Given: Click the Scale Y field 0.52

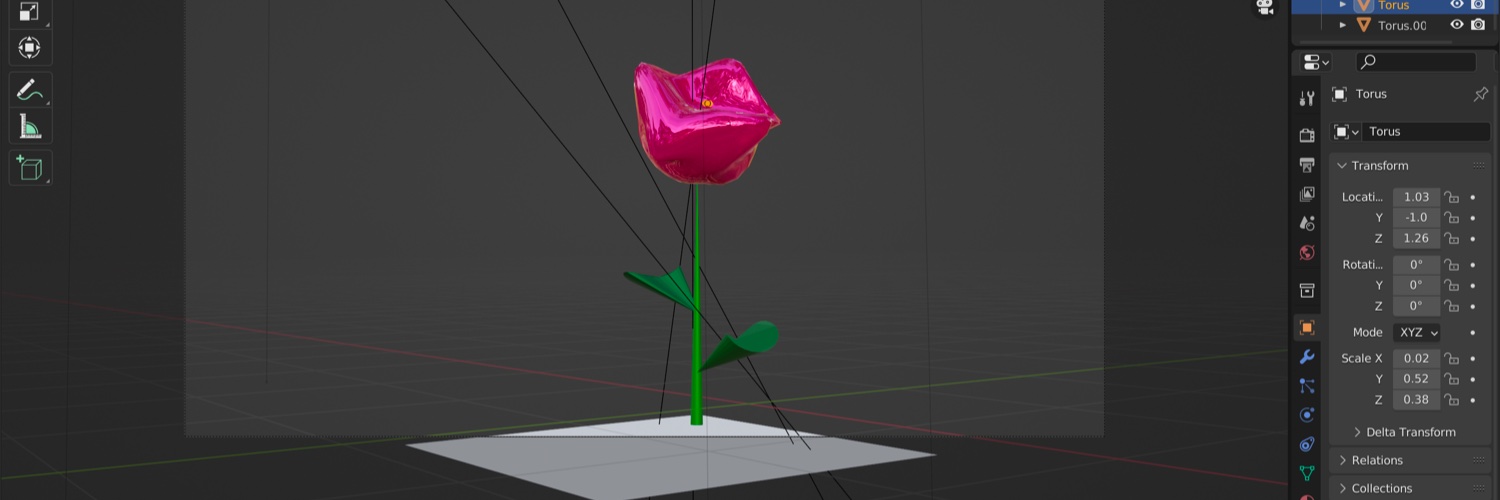Looking at the screenshot, I should (1417, 379).
